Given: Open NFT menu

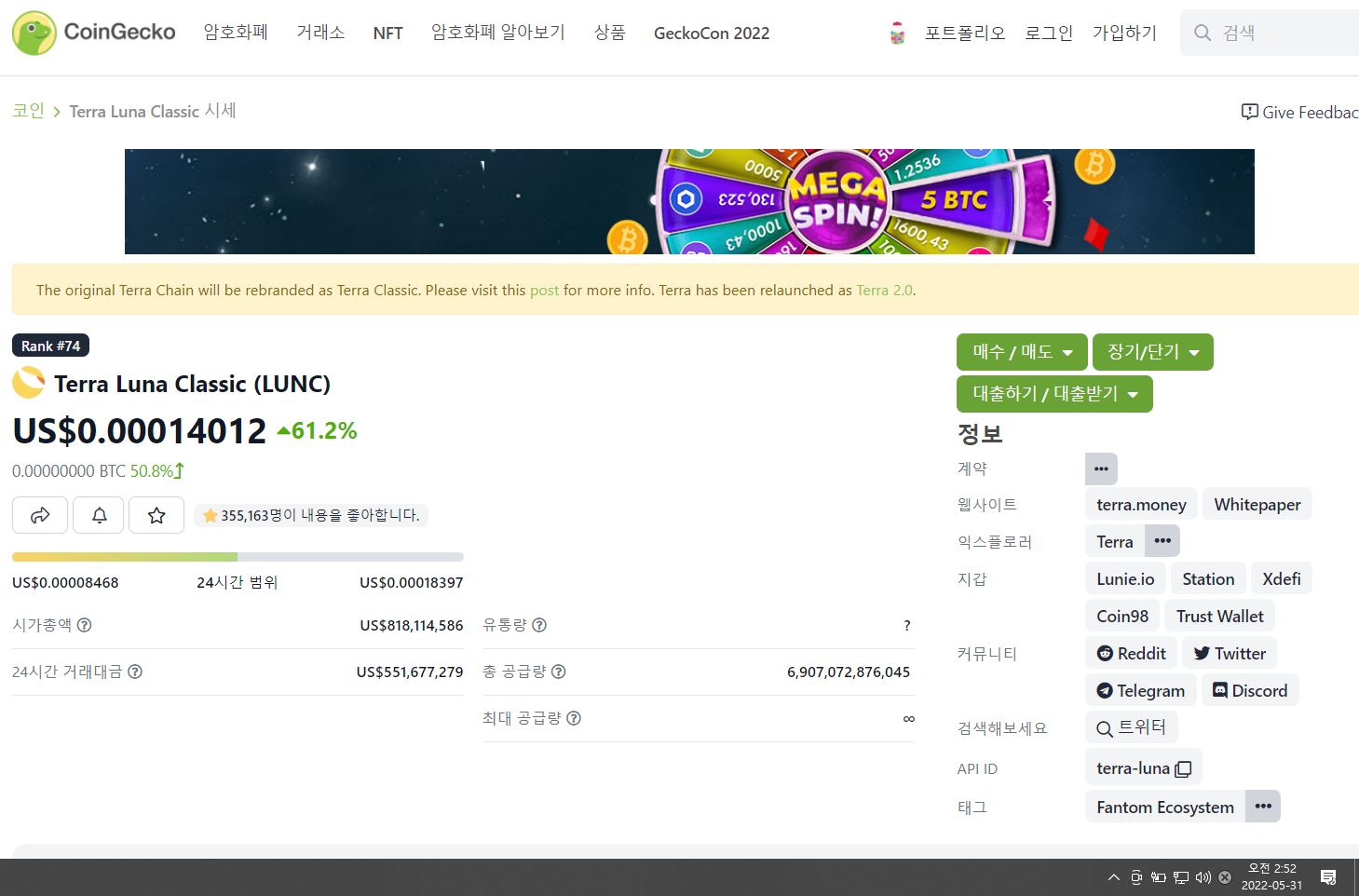Looking at the screenshot, I should 387,34.
